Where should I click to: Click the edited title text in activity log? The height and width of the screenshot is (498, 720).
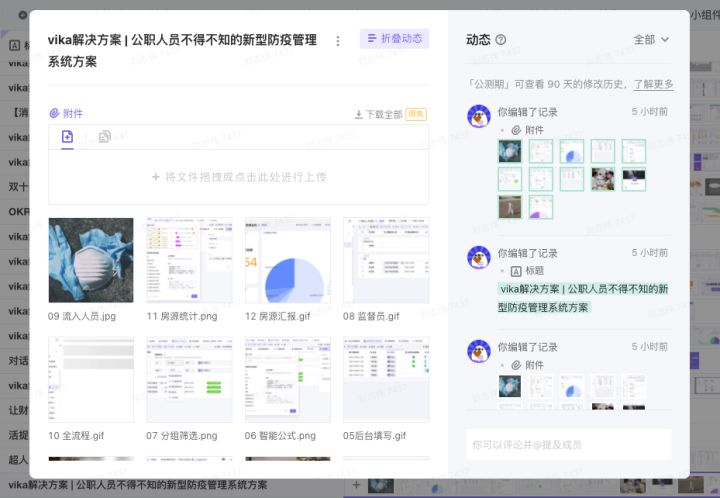(x=583, y=298)
